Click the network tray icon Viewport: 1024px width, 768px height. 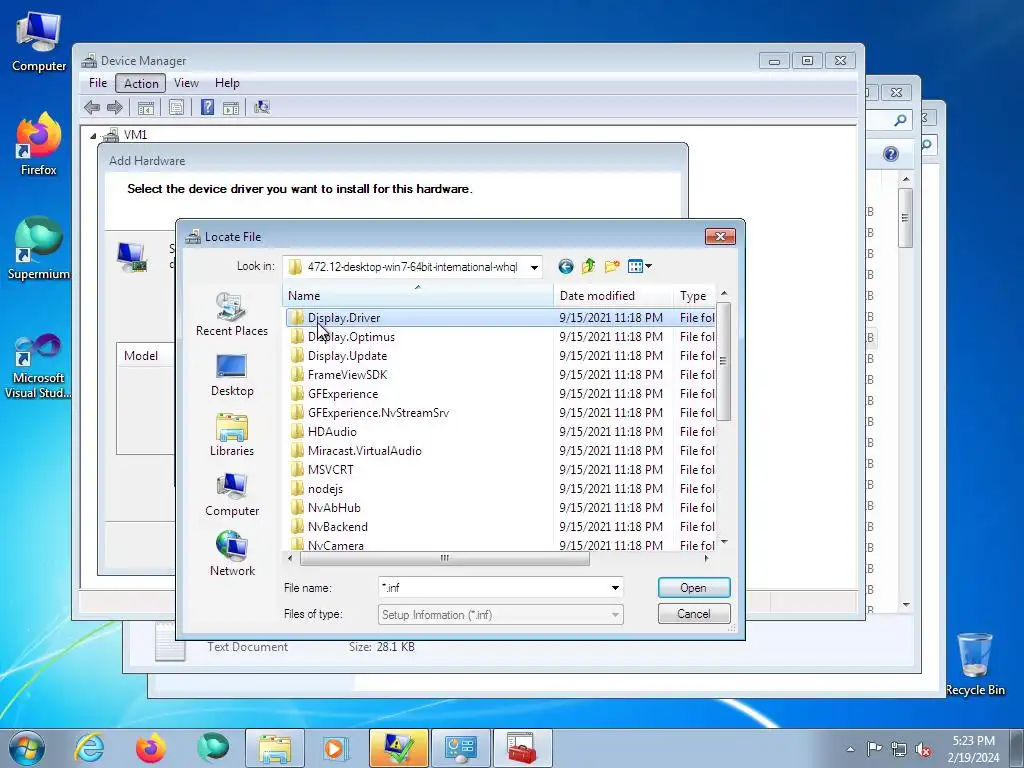(899, 749)
